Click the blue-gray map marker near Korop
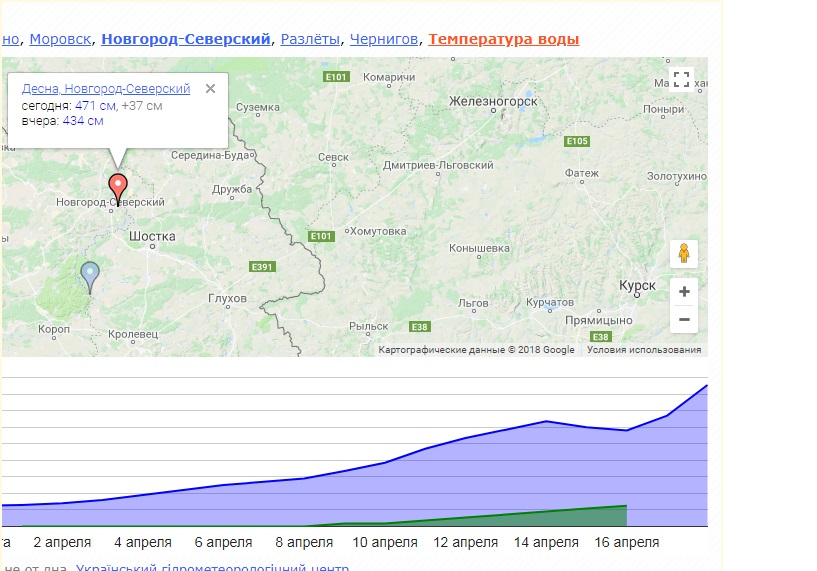 coord(90,274)
